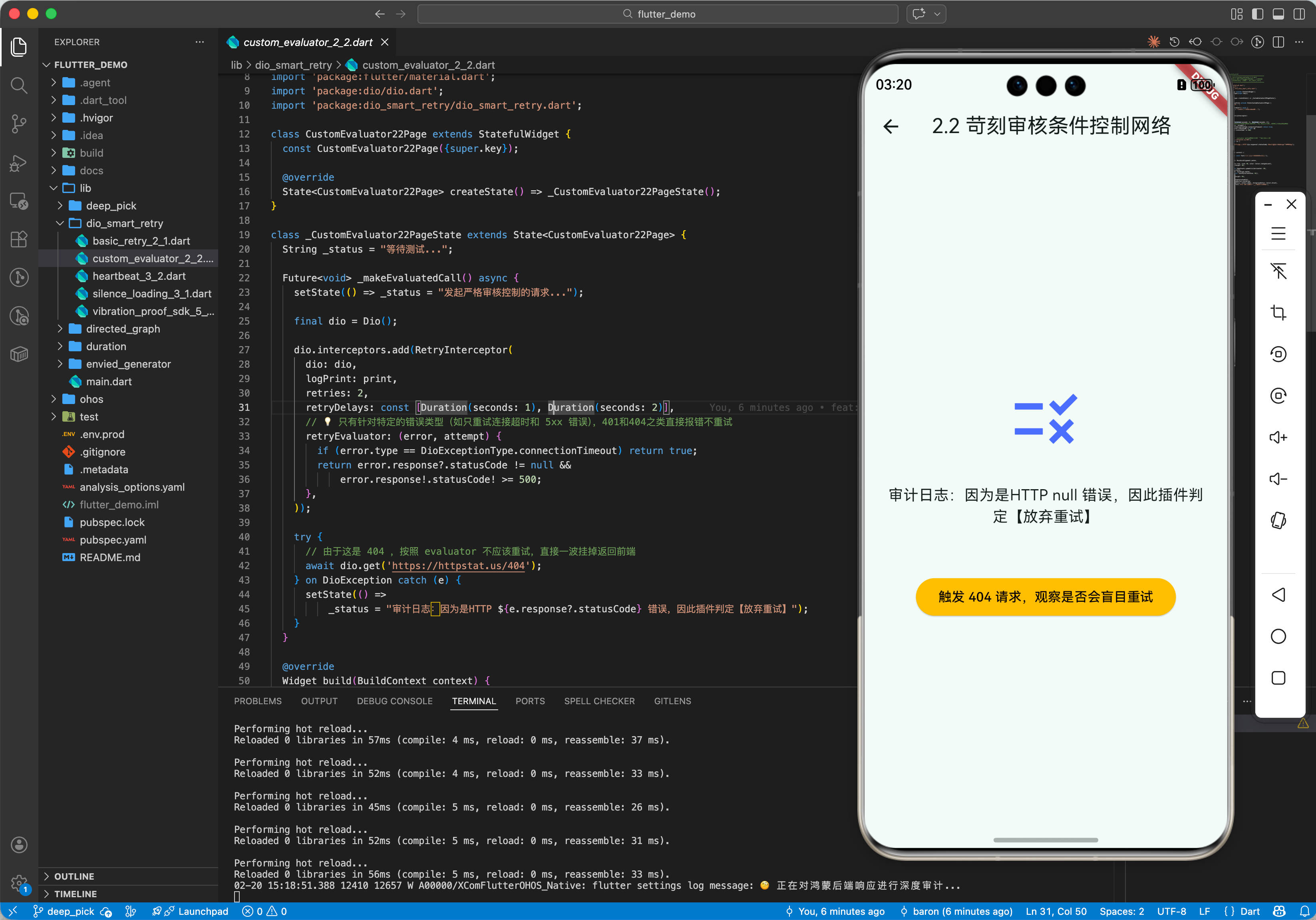Screen dimensions: 1316x920
Task: Expand the deep_pick folder
Action: click(111, 206)
